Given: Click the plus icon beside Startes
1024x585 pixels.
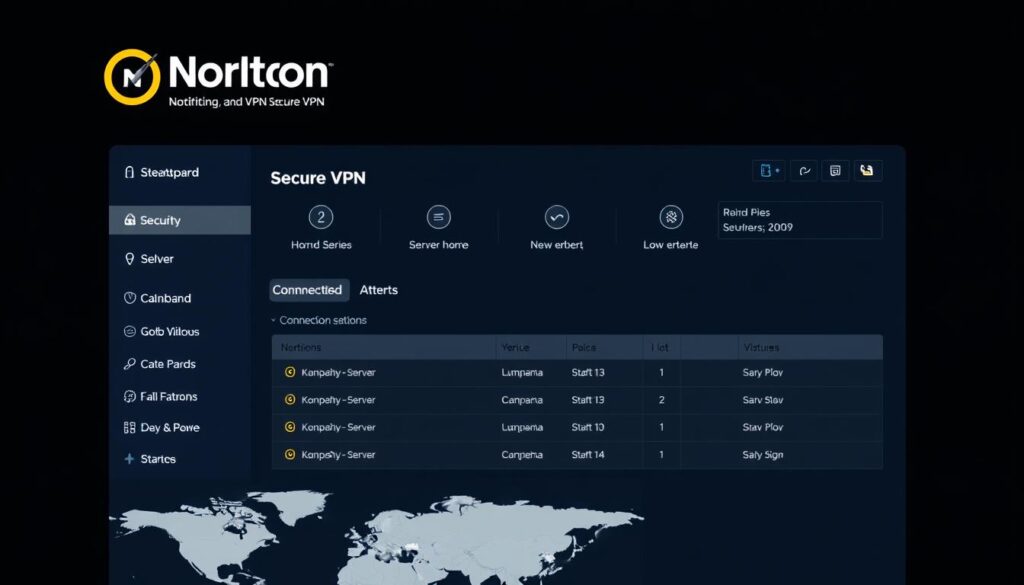Looking at the screenshot, I should (x=129, y=459).
